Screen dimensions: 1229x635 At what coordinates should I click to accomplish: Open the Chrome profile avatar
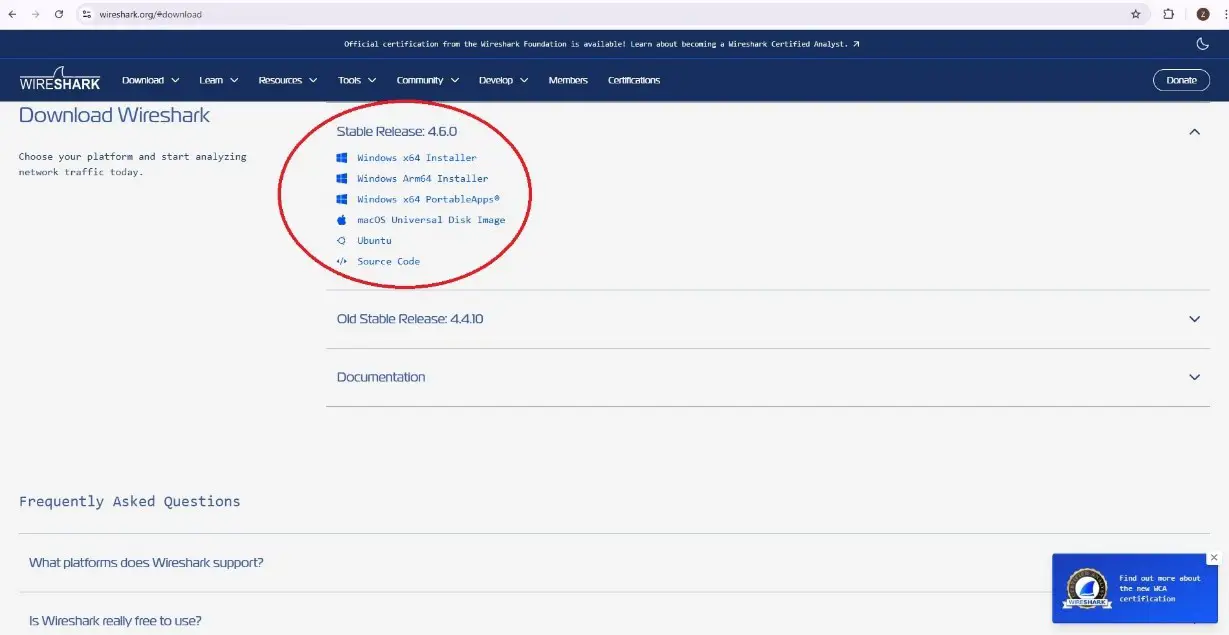pos(1203,14)
